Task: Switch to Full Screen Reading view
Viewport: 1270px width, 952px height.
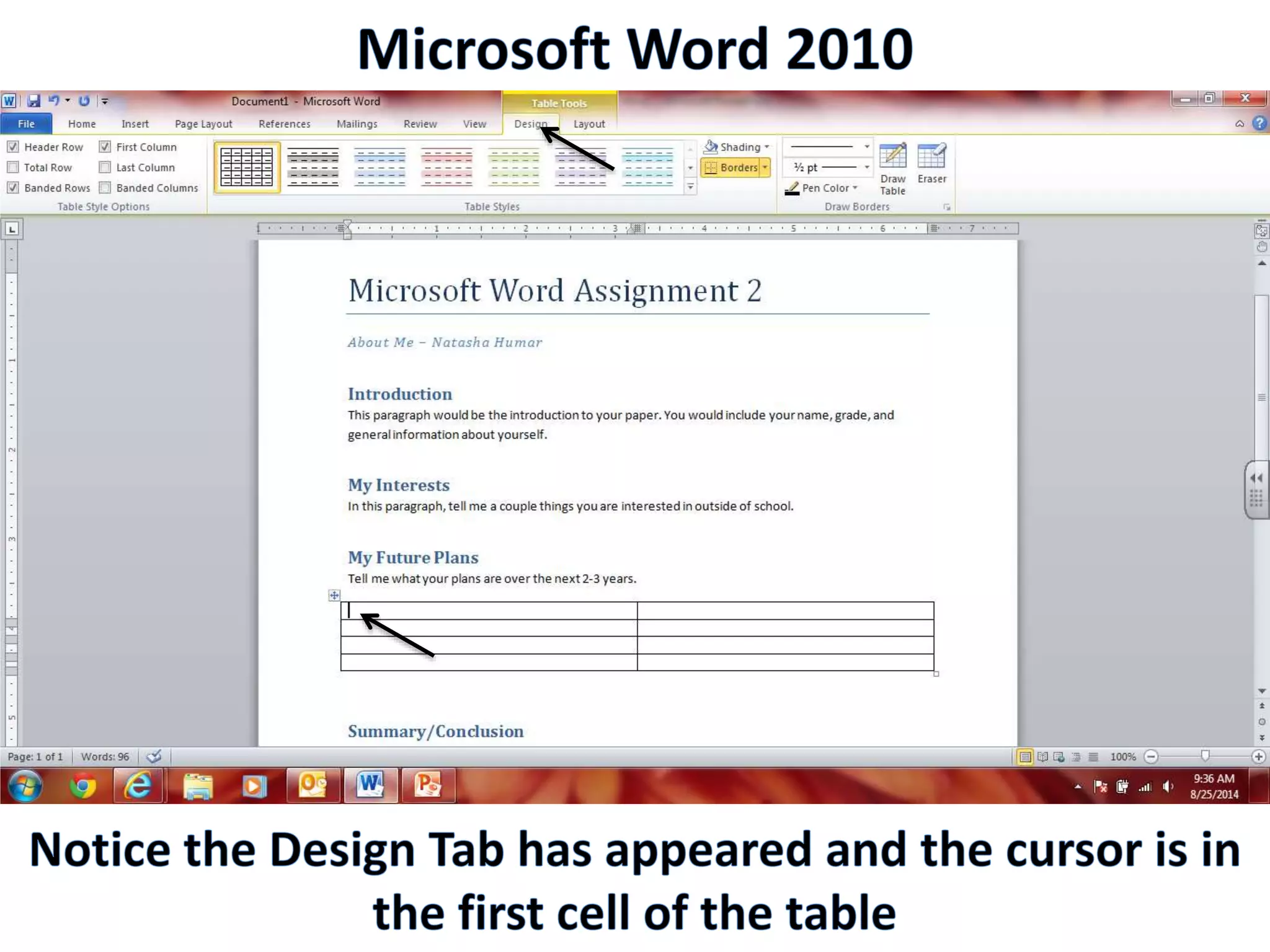Action: tap(1042, 756)
